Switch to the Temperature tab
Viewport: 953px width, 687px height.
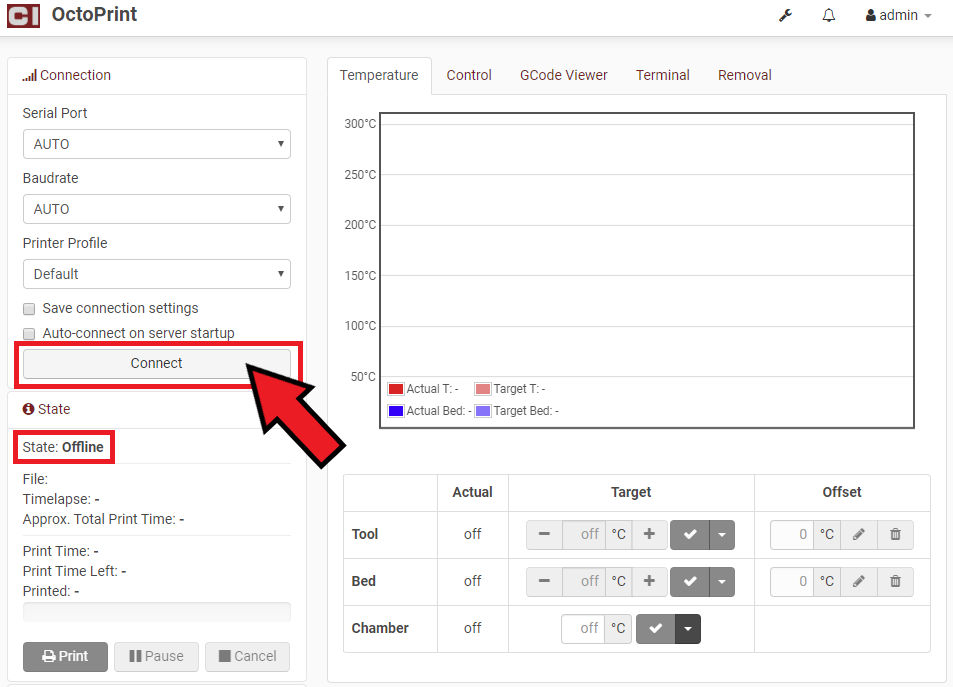379,75
